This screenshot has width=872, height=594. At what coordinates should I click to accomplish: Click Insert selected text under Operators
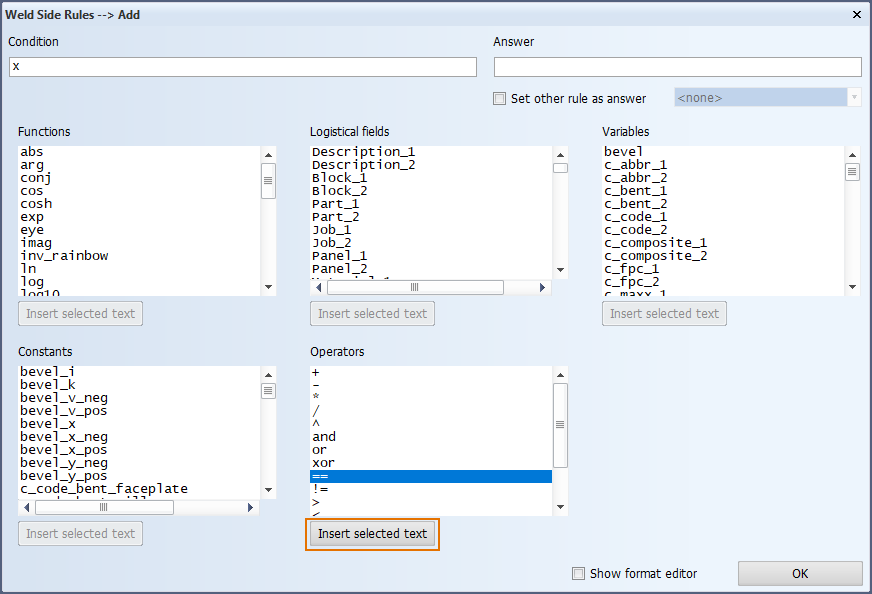[372, 534]
